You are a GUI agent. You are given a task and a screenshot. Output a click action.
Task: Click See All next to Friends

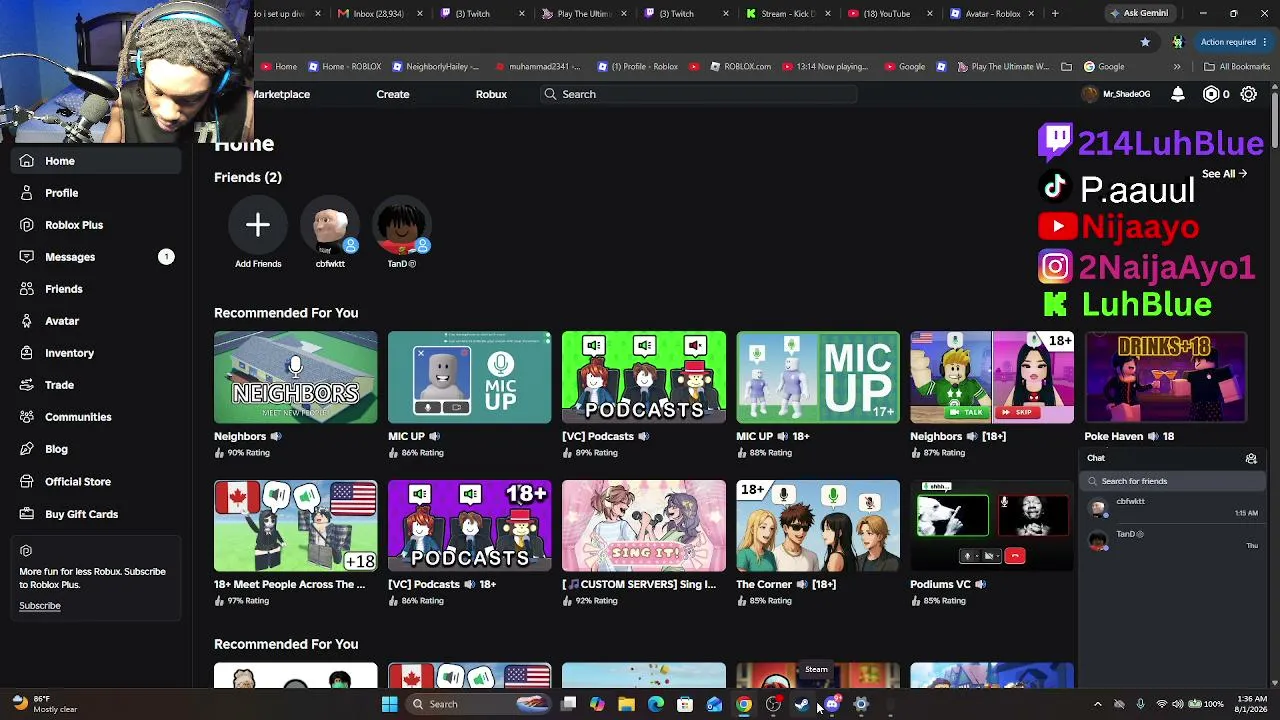point(1224,174)
